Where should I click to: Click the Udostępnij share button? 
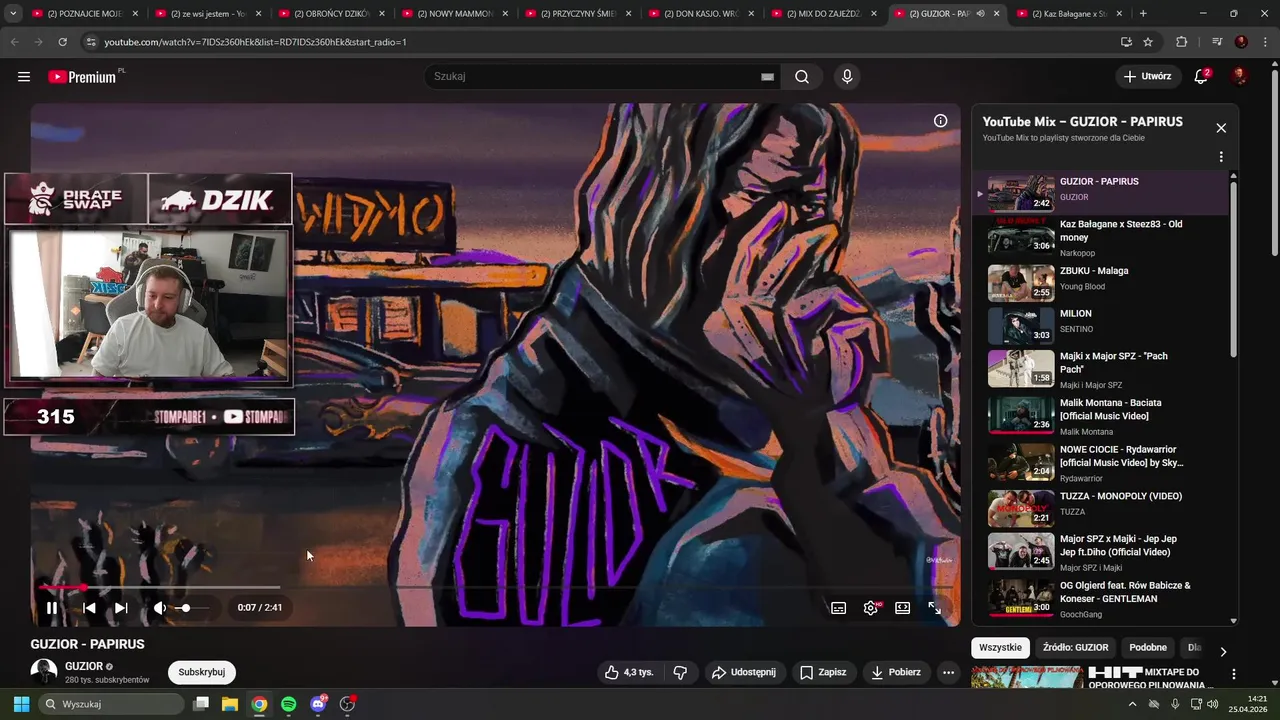[743, 672]
